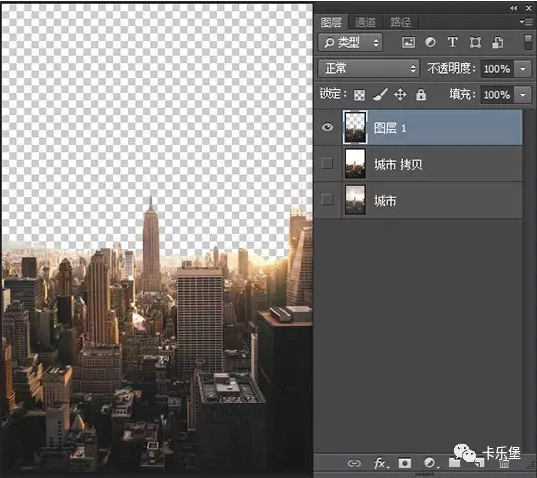Image resolution: width=537 pixels, height=478 pixels.
Task: Open the 类型 filter type dropdown
Action: 350,42
